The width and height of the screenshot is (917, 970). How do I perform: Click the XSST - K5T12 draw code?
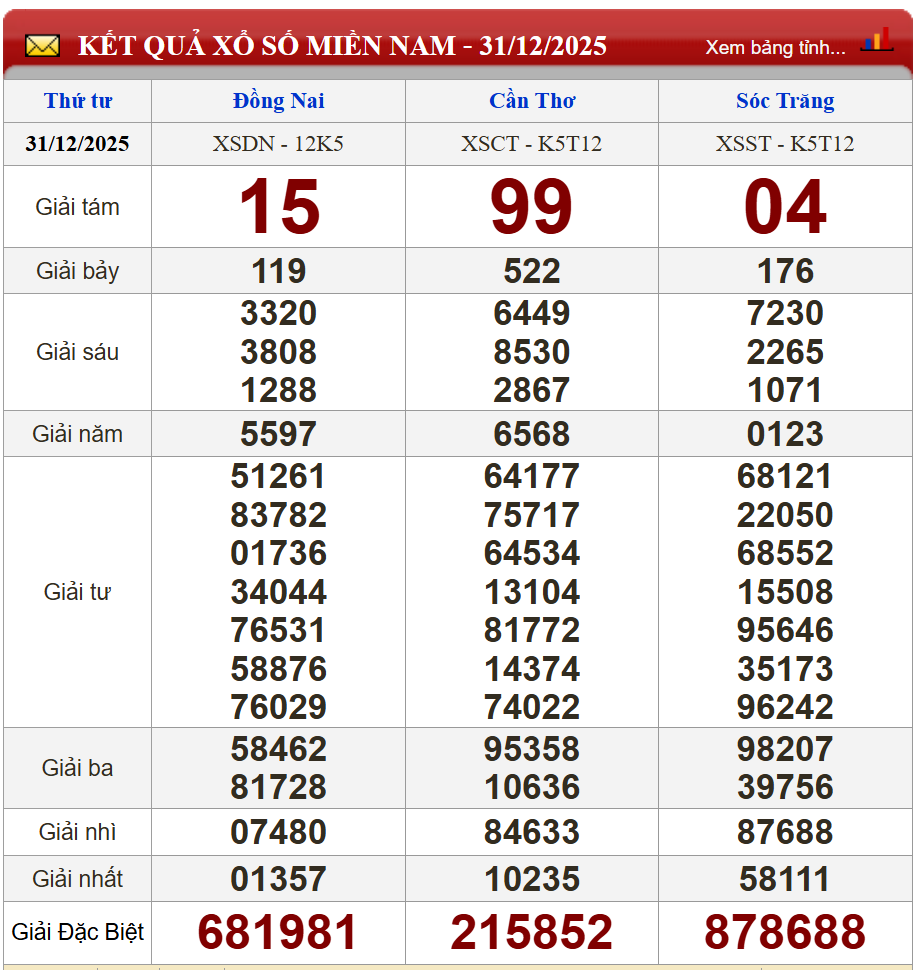click(785, 144)
